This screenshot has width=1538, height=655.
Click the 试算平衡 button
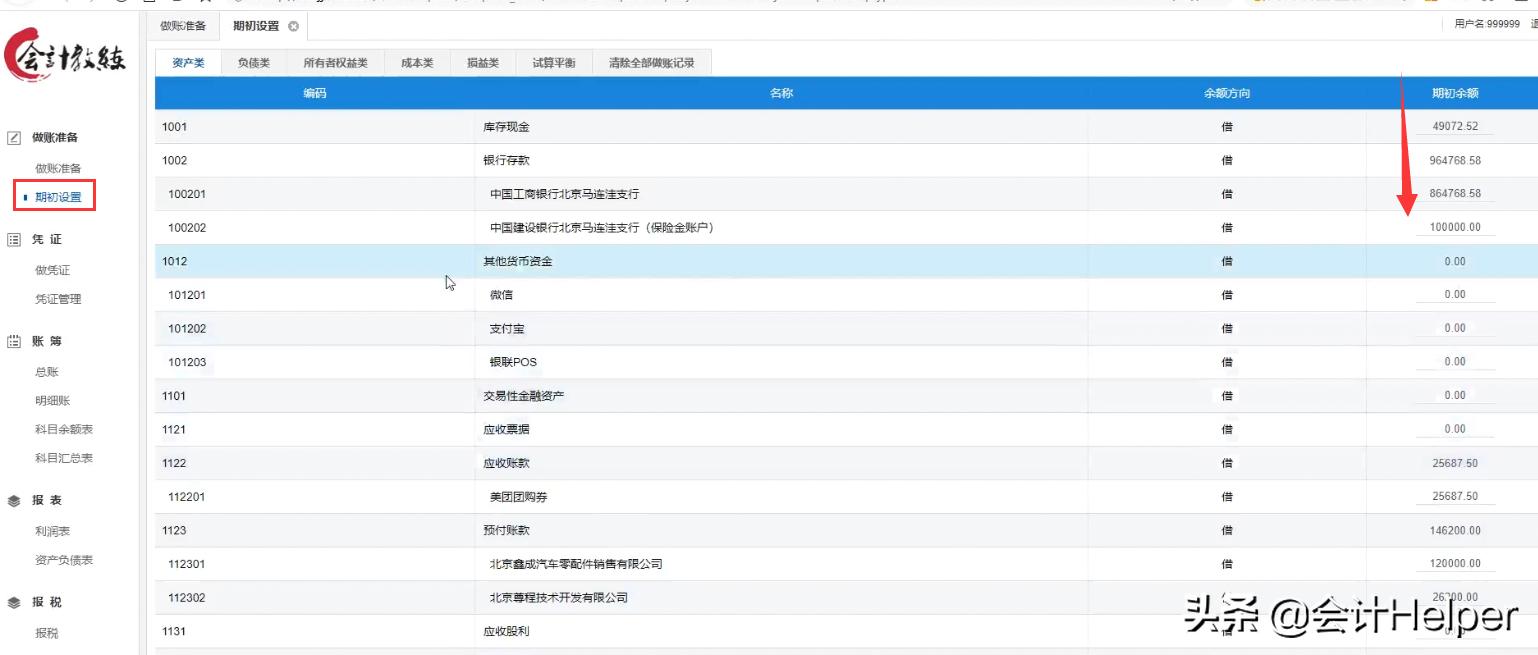click(553, 61)
